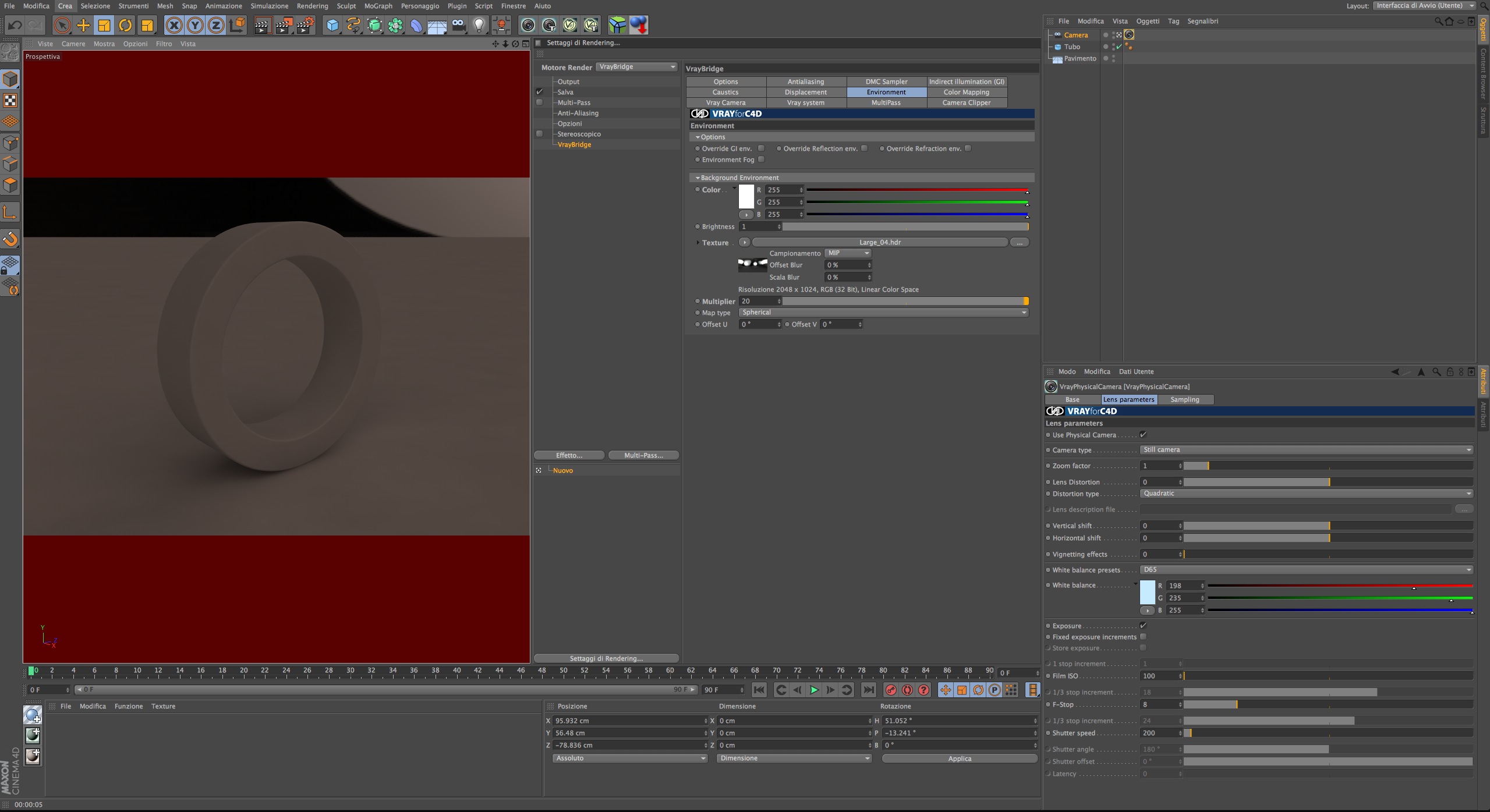Enable Override GI env. checkbox
Viewport: 1490px width, 812px height.
tap(761, 148)
